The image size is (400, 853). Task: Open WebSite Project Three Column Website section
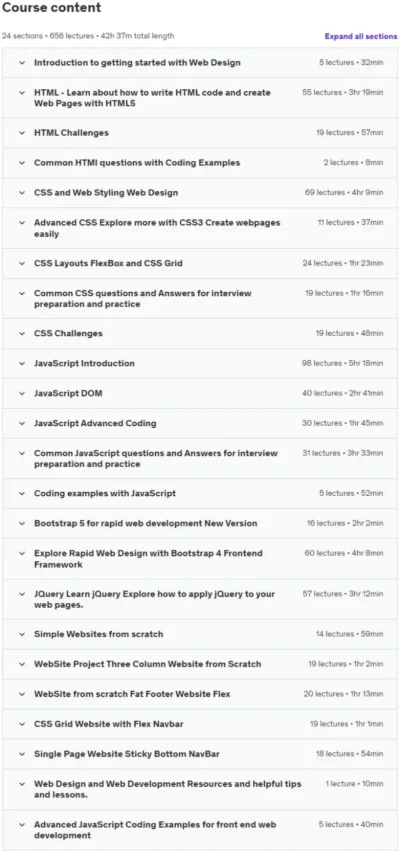tap(200, 664)
